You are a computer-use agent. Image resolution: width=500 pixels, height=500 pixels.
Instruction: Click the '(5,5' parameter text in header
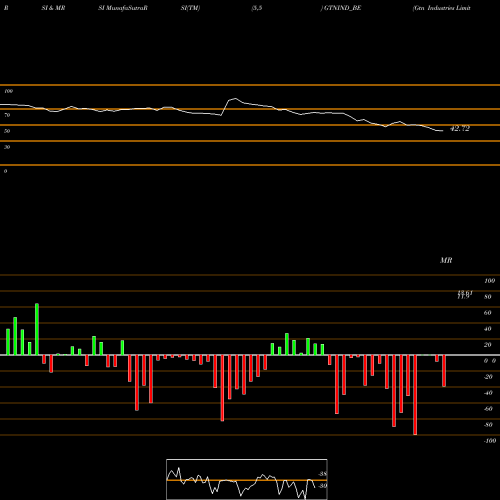coord(257,8)
